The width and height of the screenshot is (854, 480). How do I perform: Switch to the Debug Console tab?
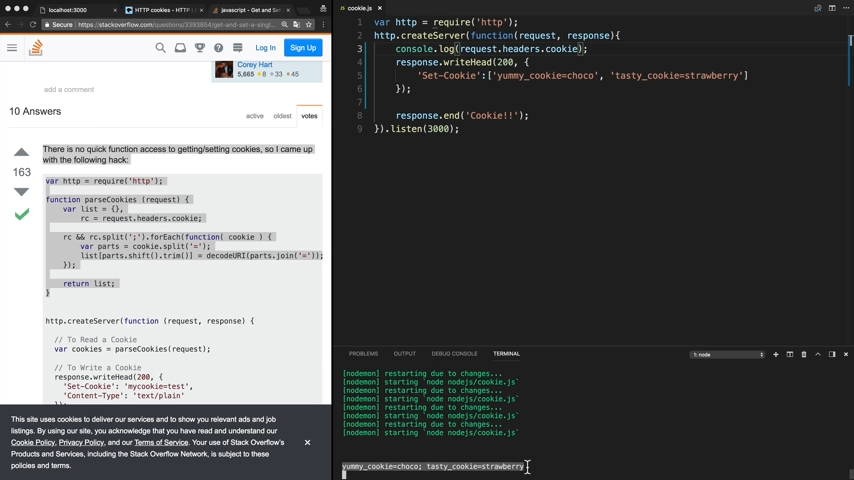click(x=454, y=354)
